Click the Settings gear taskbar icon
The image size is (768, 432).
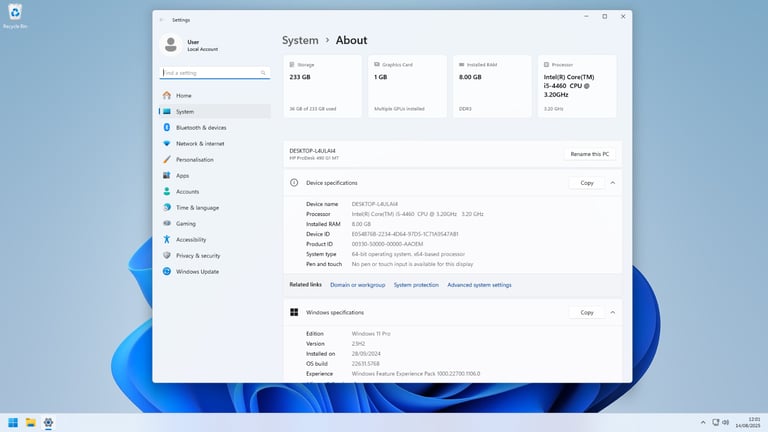point(48,423)
